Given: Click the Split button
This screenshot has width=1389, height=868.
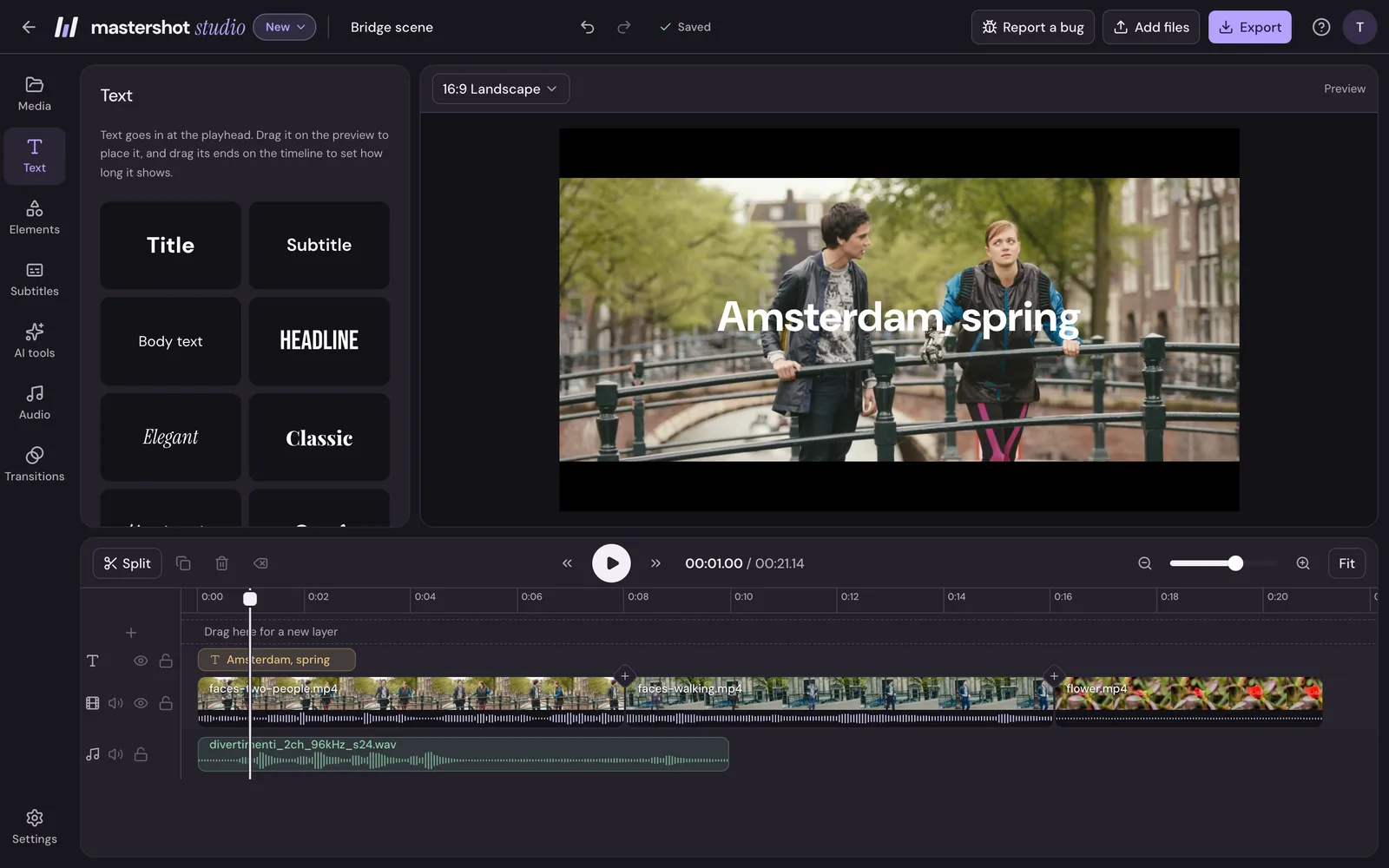Looking at the screenshot, I should 127,563.
